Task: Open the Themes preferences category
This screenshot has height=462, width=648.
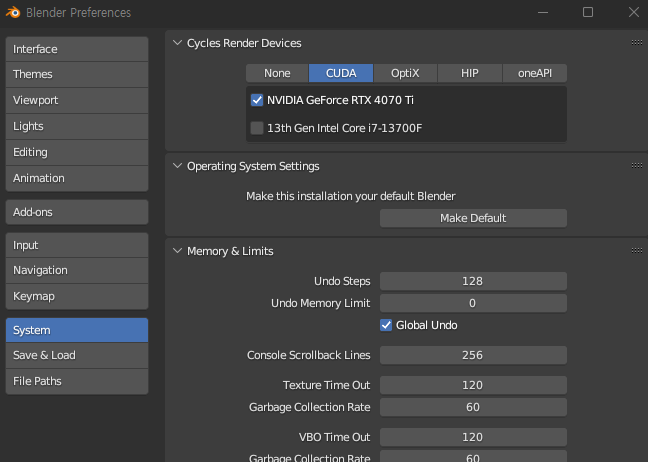Action: (77, 74)
